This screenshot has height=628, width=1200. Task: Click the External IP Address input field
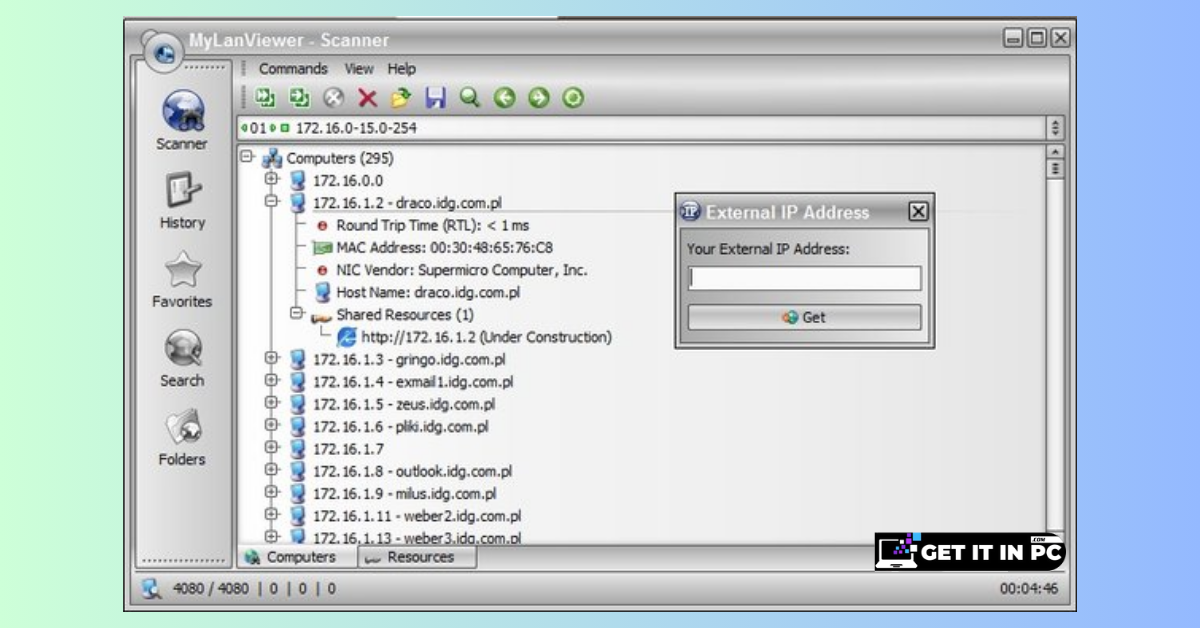click(804, 278)
